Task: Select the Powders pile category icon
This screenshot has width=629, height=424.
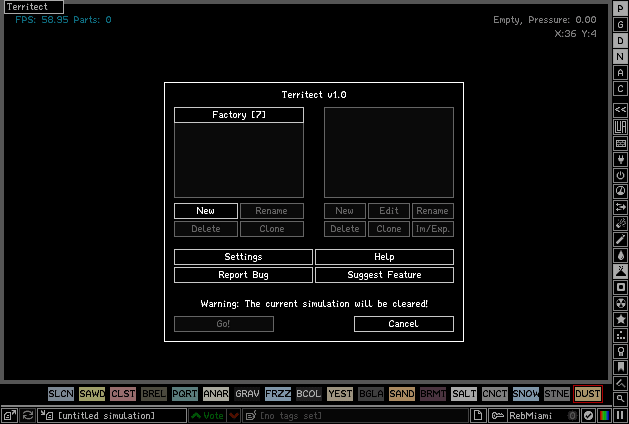Action: (x=620, y=272)
